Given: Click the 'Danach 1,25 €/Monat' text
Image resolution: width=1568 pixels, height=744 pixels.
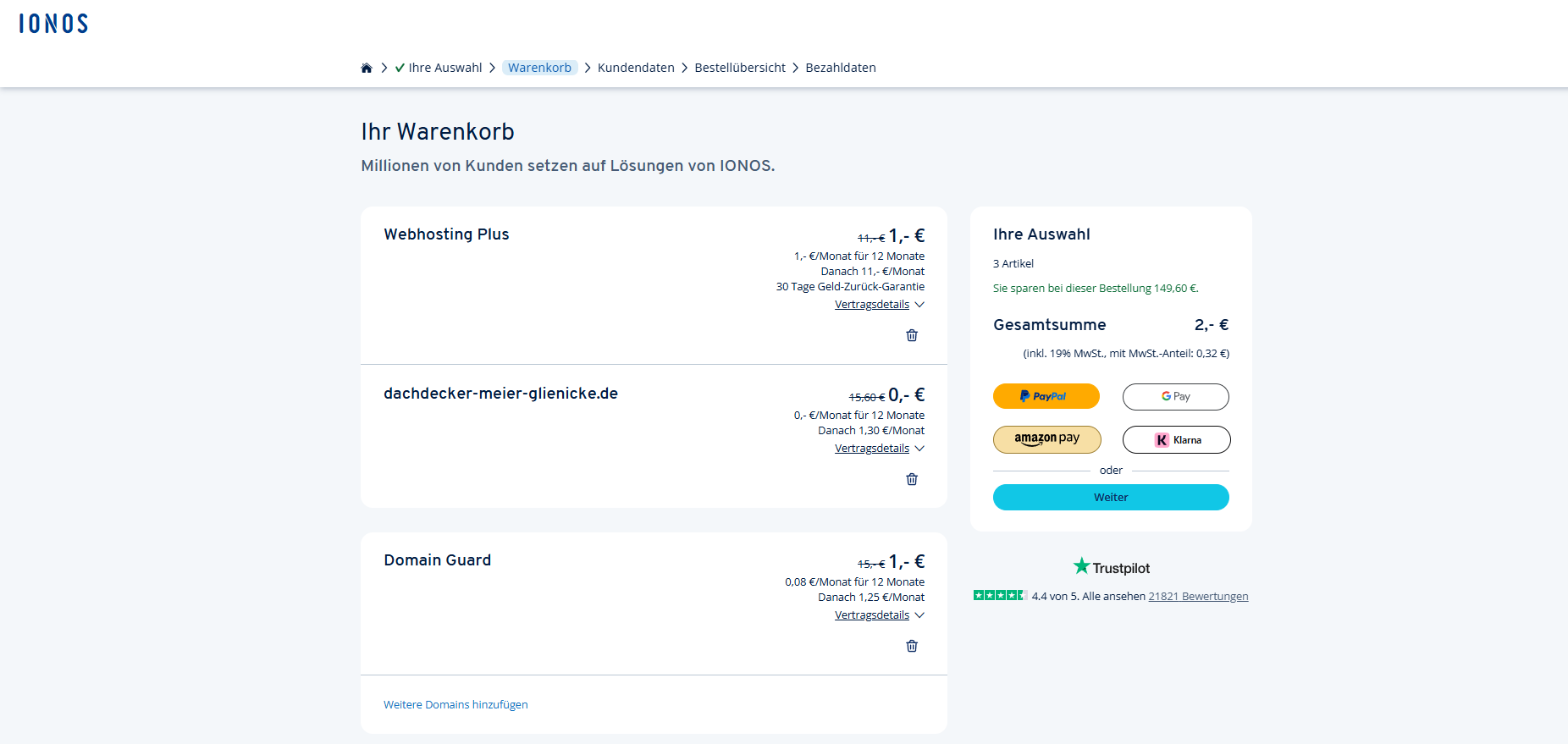Looking at the screenshot, I should click(x=871, y=598).
